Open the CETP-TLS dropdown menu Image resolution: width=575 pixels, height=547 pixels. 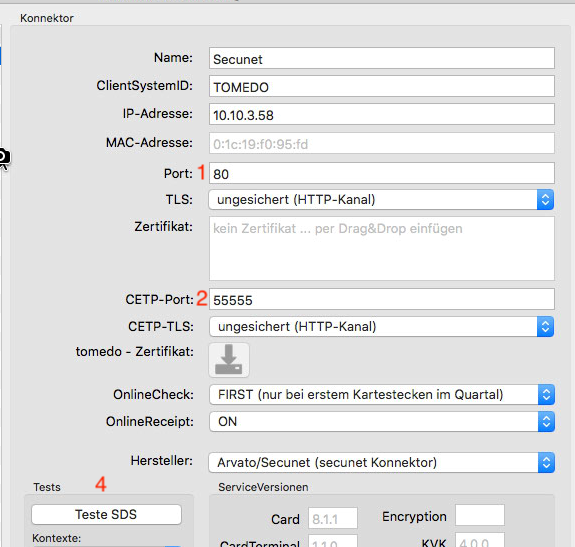(x=381, y=327)
